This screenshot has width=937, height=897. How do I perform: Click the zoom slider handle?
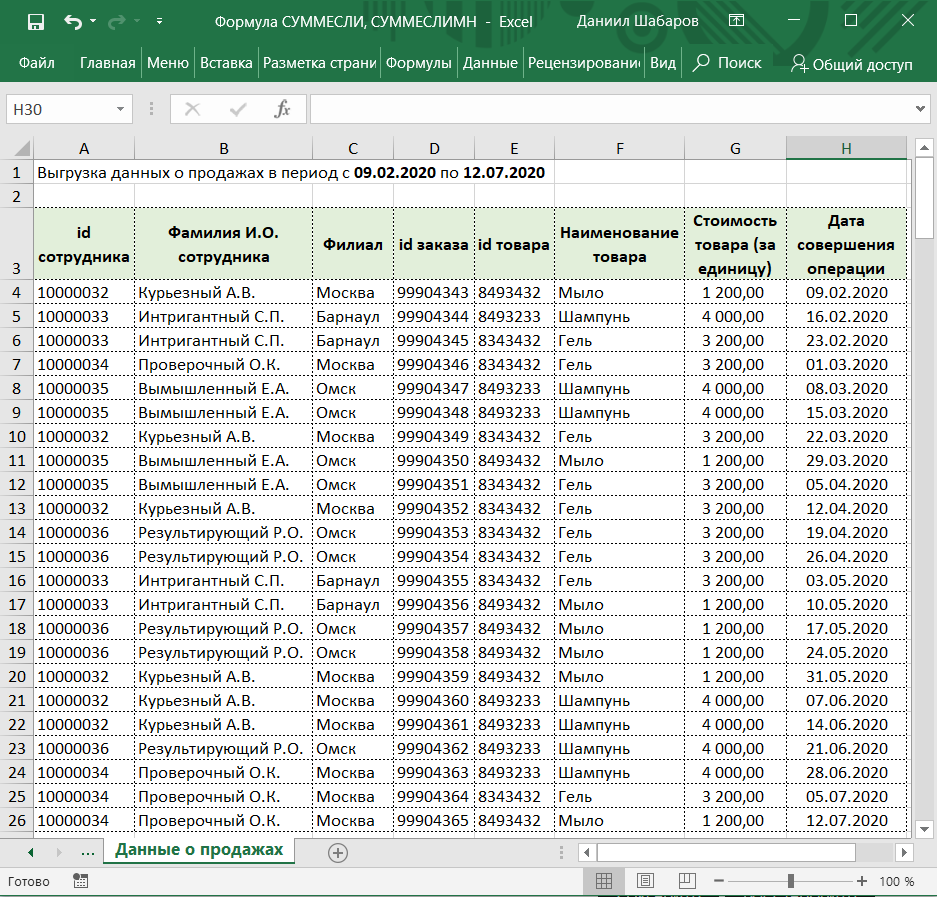point(791,881)
